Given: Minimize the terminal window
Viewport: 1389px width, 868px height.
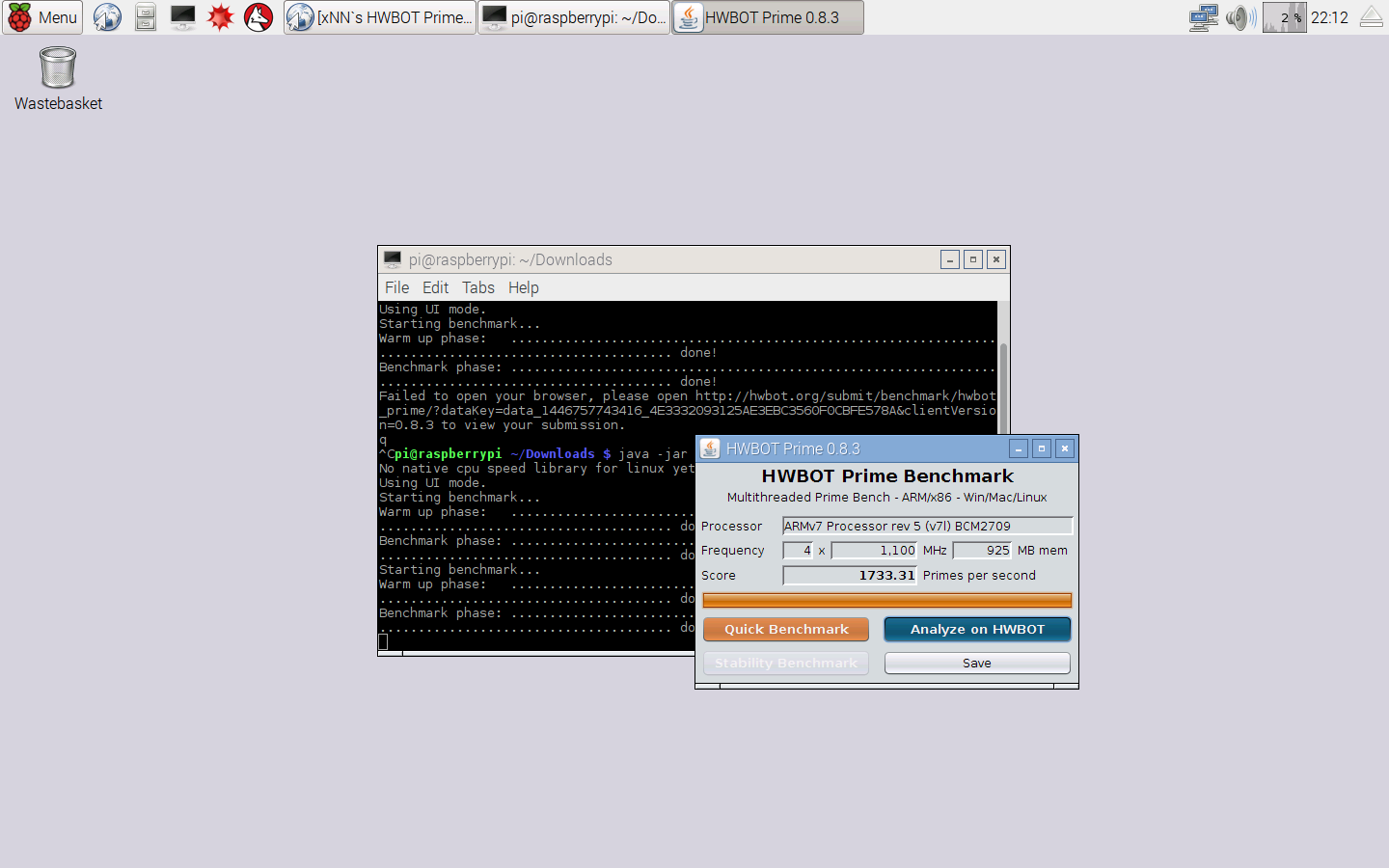Looking at the screenshot, I should click(x=950, y=259).
